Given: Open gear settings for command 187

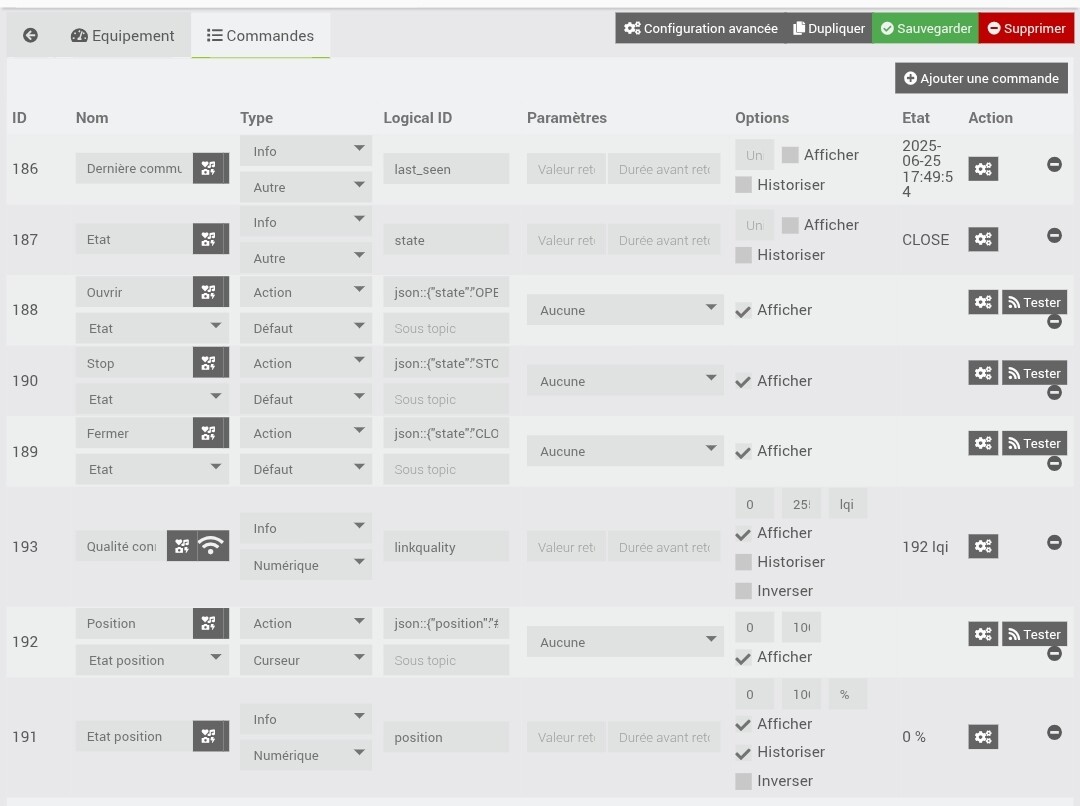Looking at the screenshot, I should 983,239.
